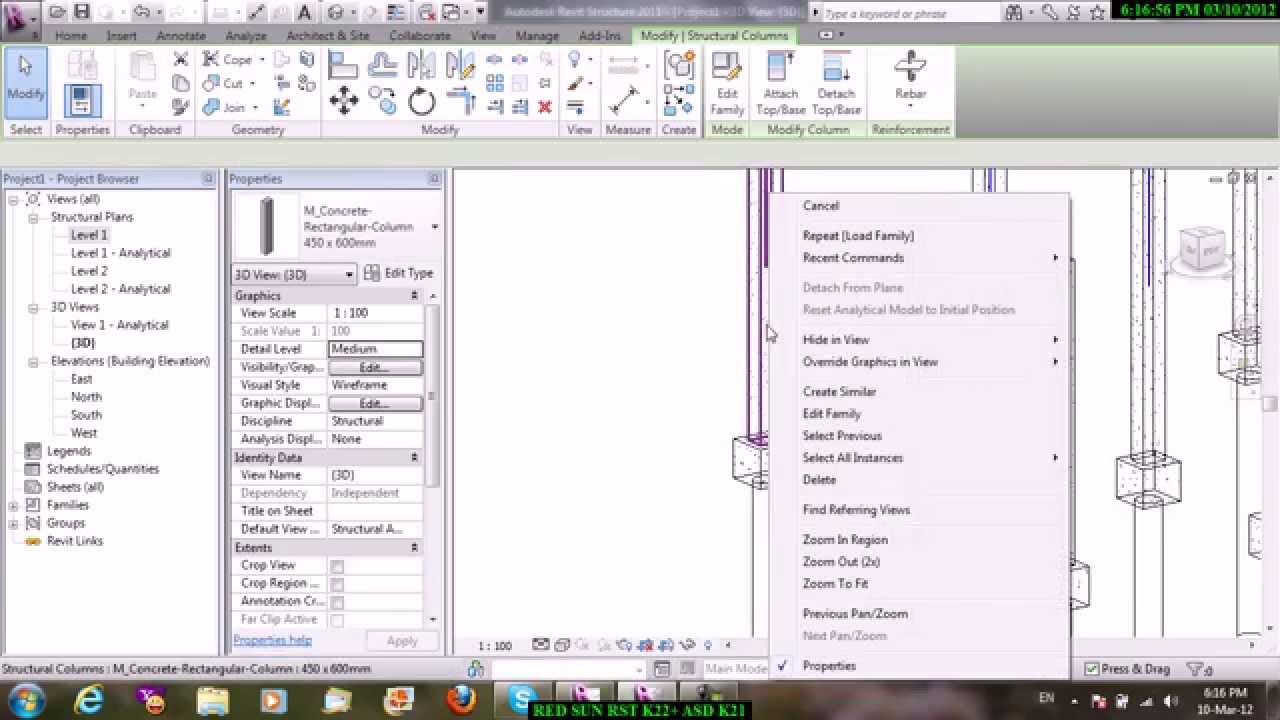Image resolution: width=1280 pixels, height=720 pixels.
Task: Switch to the Collaborate ribbon tab
Action: tap(420, 35)
